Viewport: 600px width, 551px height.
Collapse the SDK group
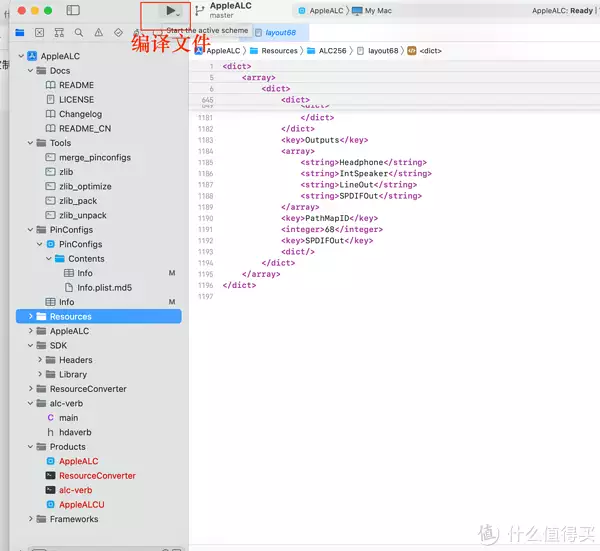(x=30, y=346)
